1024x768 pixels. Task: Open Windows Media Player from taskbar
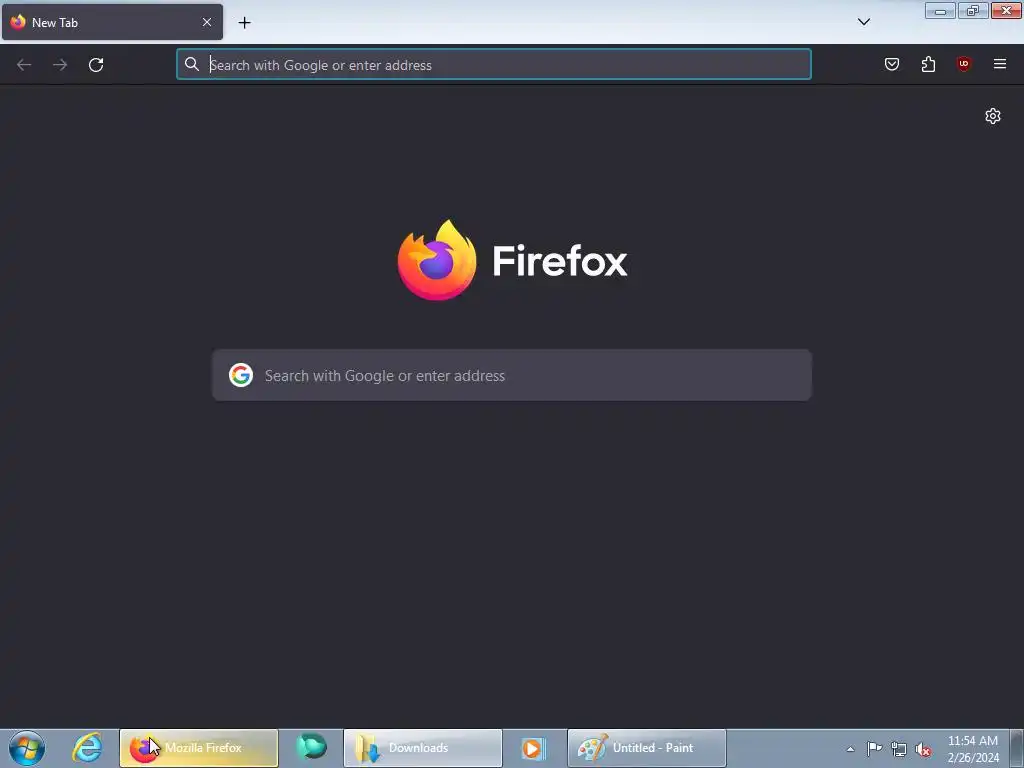[x=533, y=748]
